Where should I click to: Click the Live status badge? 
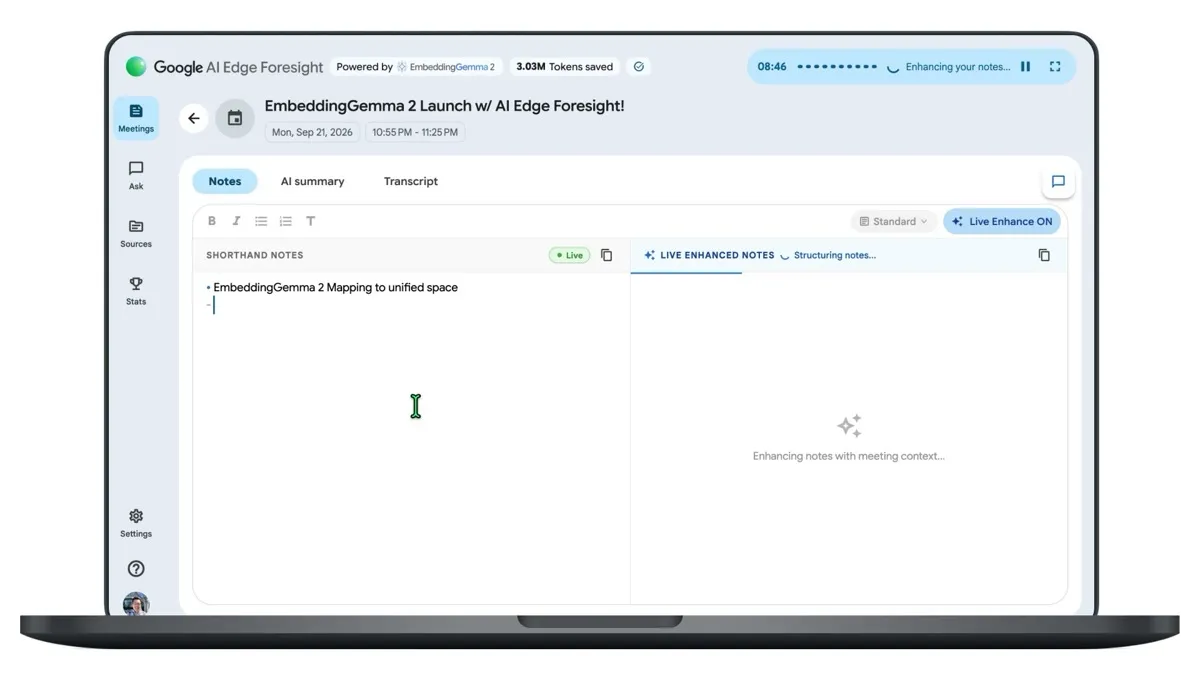click(x=570, y=255)
